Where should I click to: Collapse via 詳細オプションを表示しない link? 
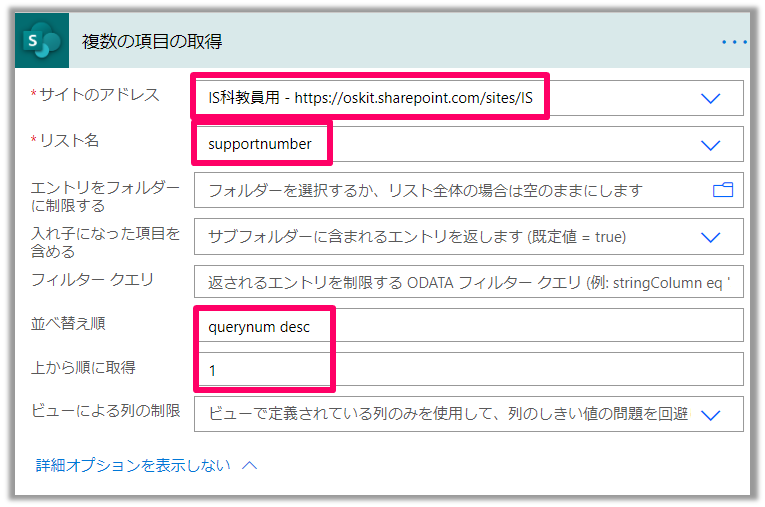pyautogui.click(x=133, y=465)
